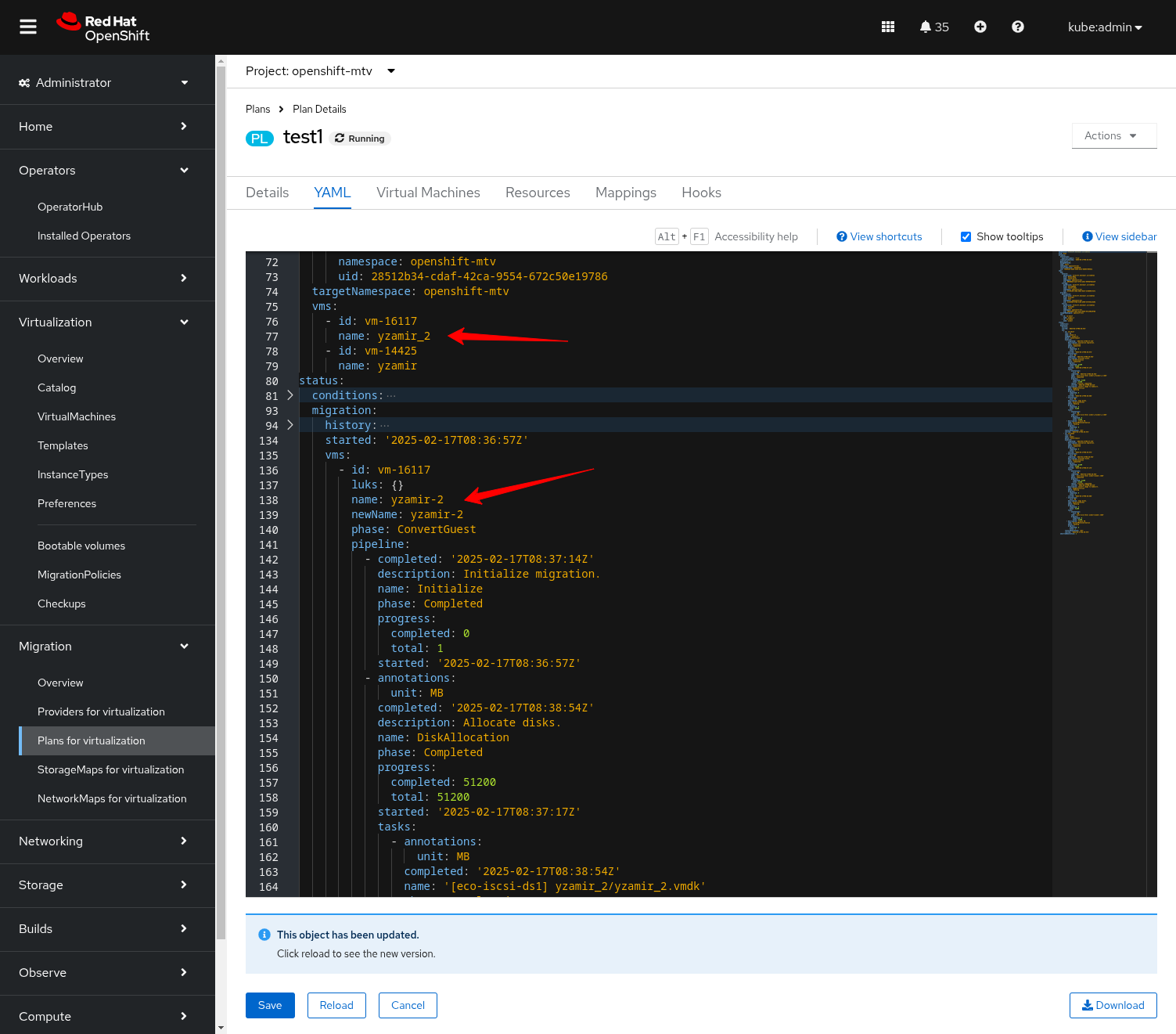
Task: Expand the Storage navigation section
Action: point(107,885)
